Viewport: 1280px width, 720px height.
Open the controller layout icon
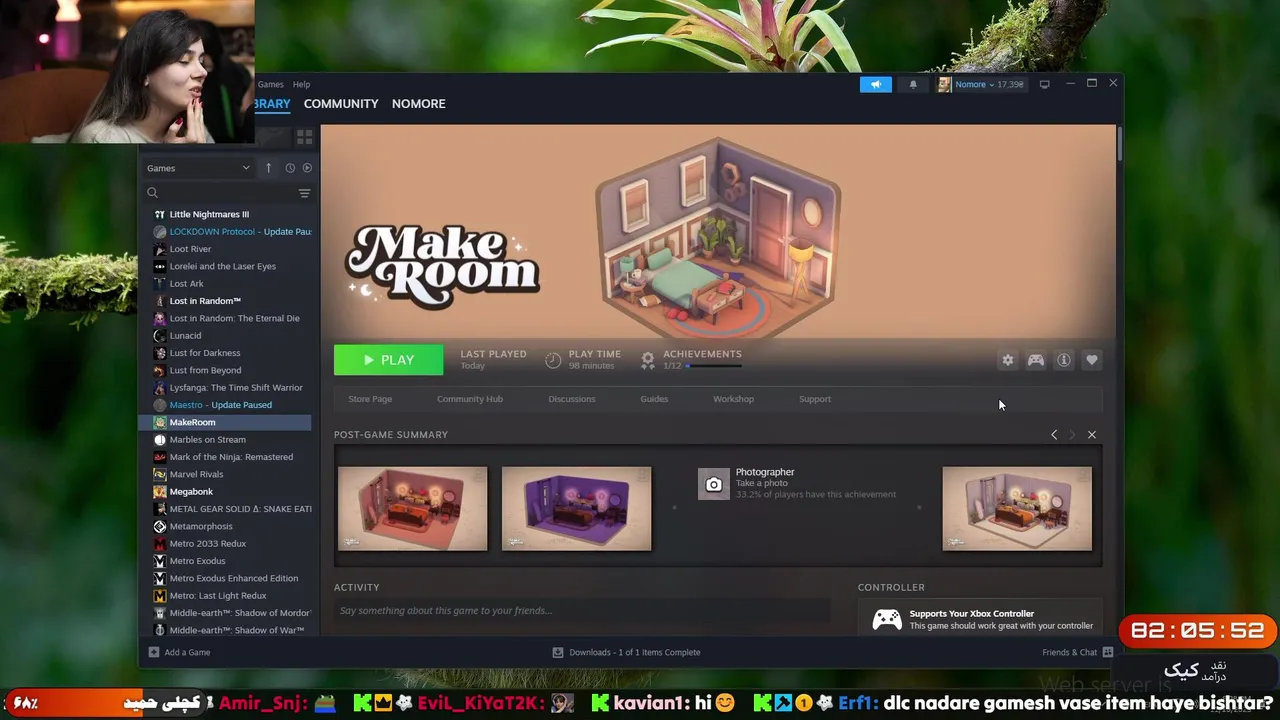coord(1036,360)
